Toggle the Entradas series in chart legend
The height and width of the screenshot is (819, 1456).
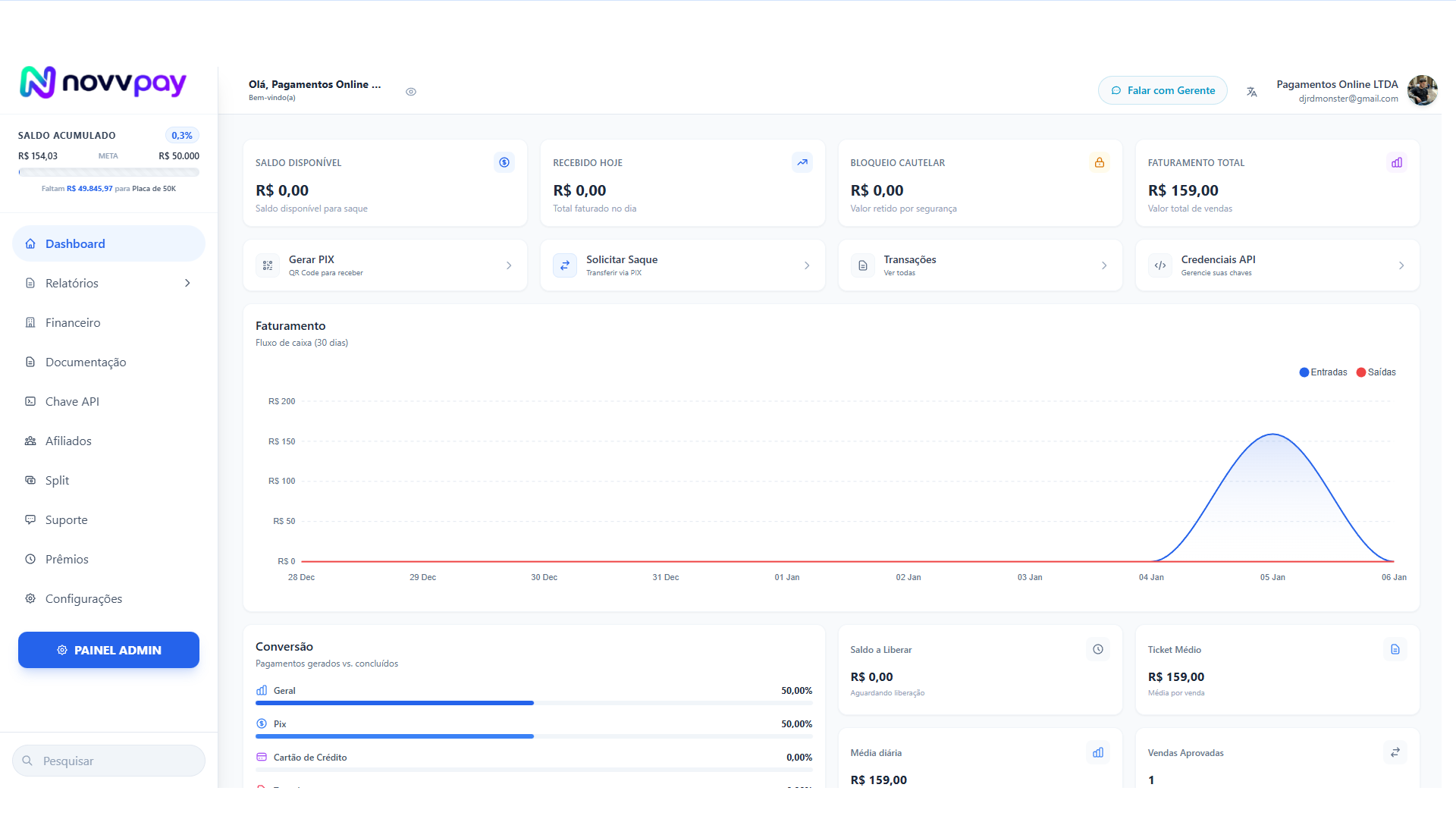click(x=1323, y=372)
